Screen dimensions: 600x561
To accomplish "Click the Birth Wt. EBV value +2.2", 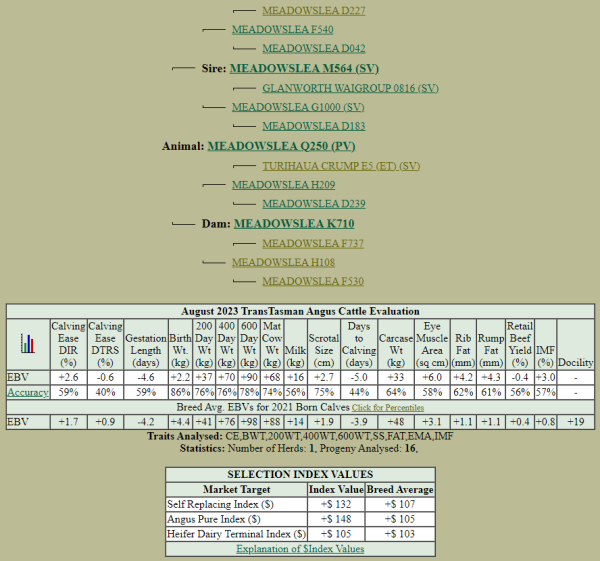I will (180, 377).
